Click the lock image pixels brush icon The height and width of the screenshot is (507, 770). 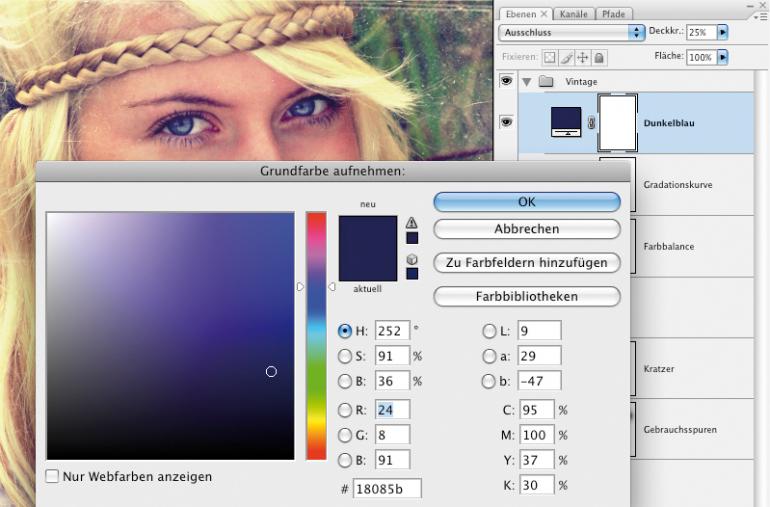click(x=566, y=58)
